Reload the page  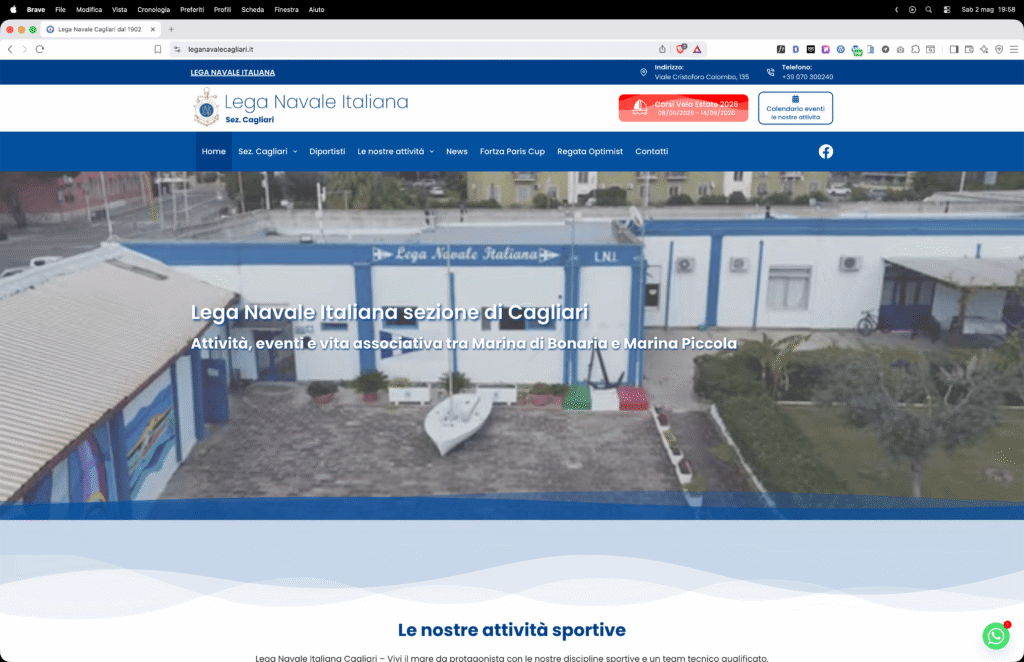click(40, 49)
